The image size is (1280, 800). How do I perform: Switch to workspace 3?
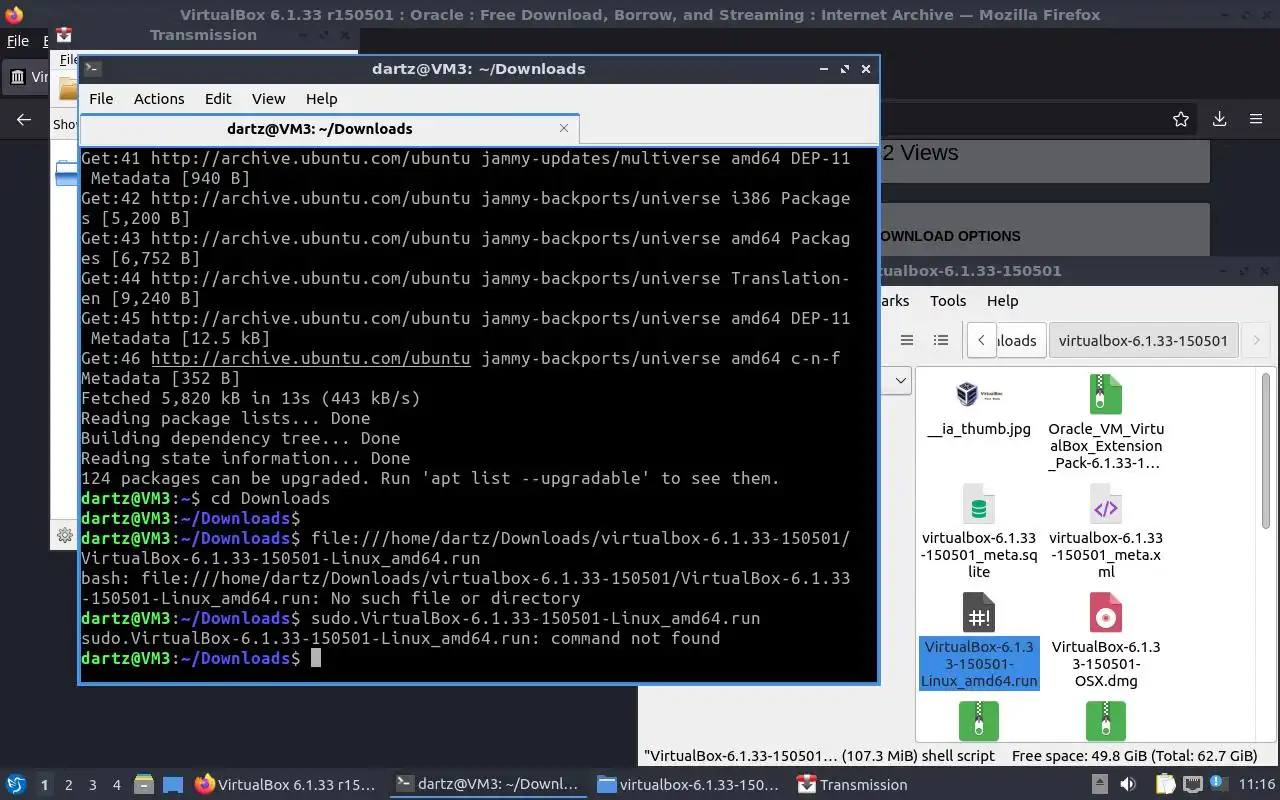tap(92, 785)
